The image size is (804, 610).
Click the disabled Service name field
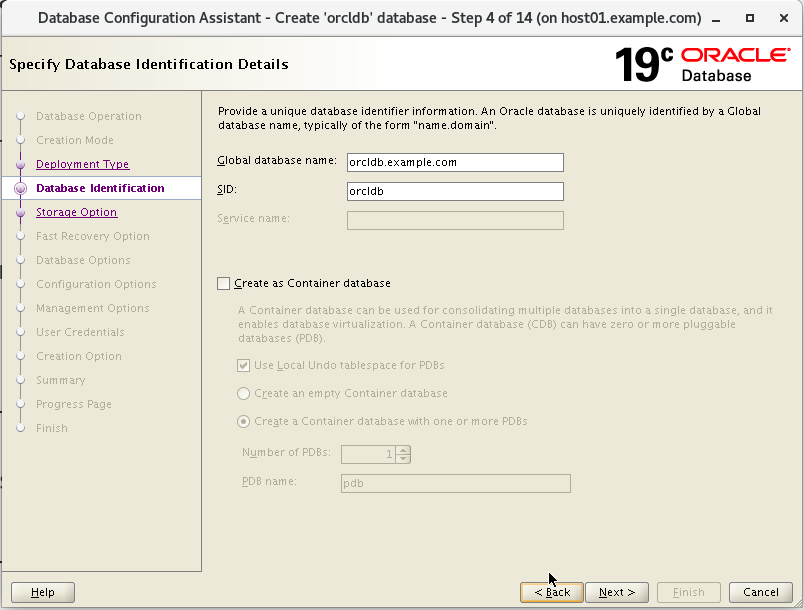(455, 220)
